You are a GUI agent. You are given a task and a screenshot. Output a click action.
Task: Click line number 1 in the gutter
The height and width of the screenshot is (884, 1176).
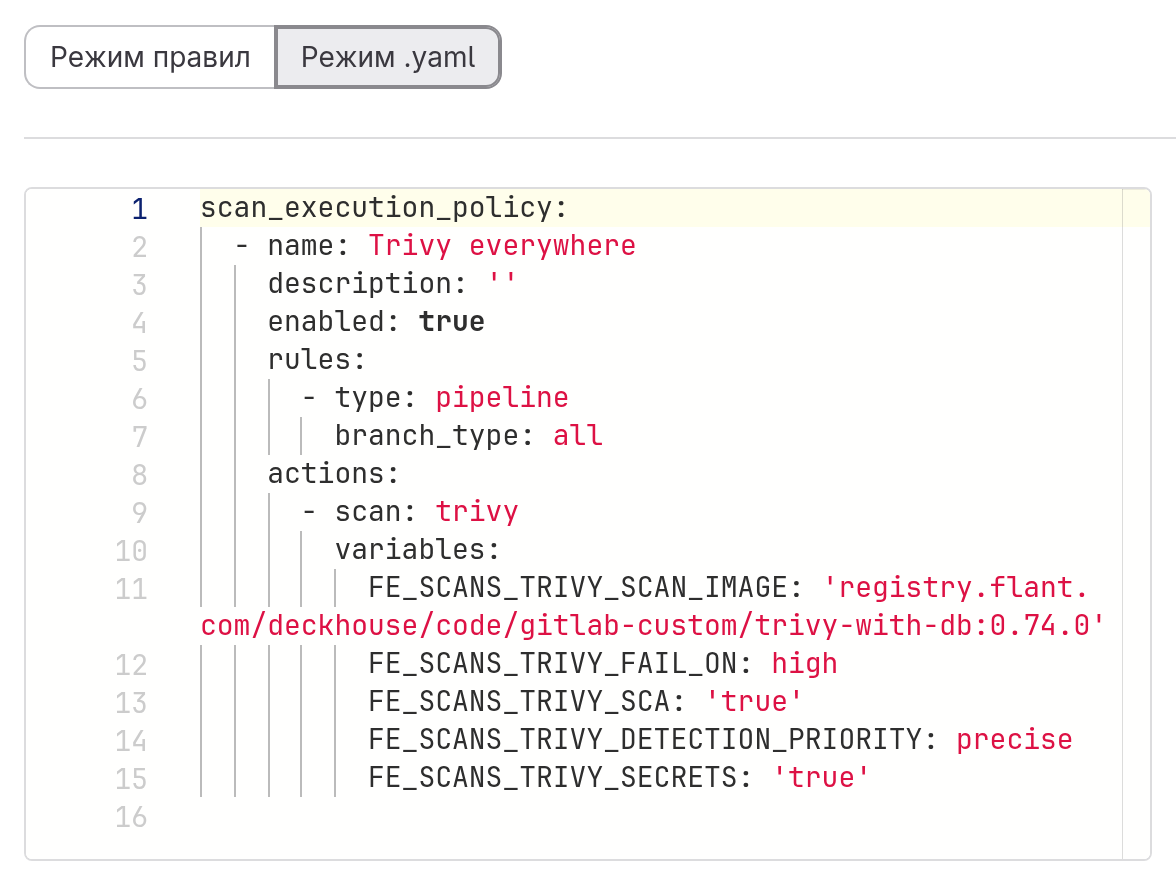pos(140,209)
